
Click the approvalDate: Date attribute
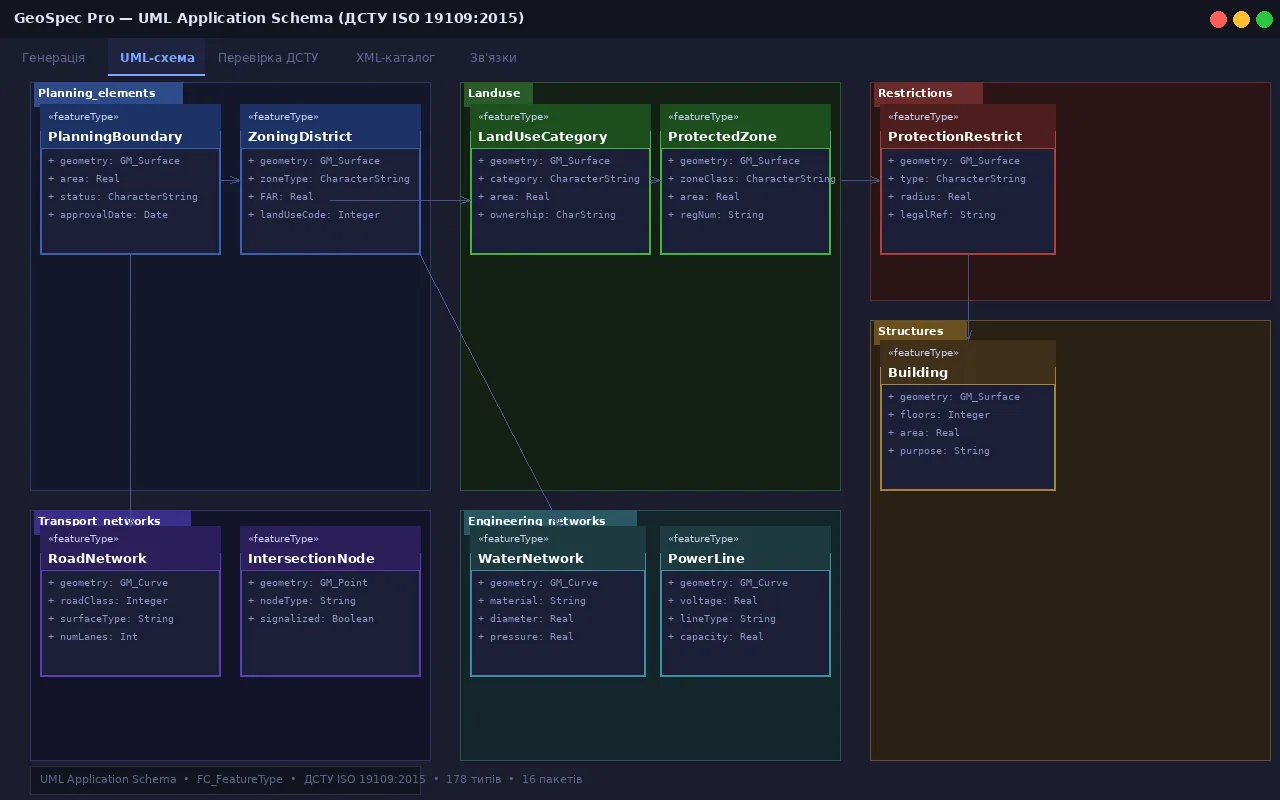[108, 215]
